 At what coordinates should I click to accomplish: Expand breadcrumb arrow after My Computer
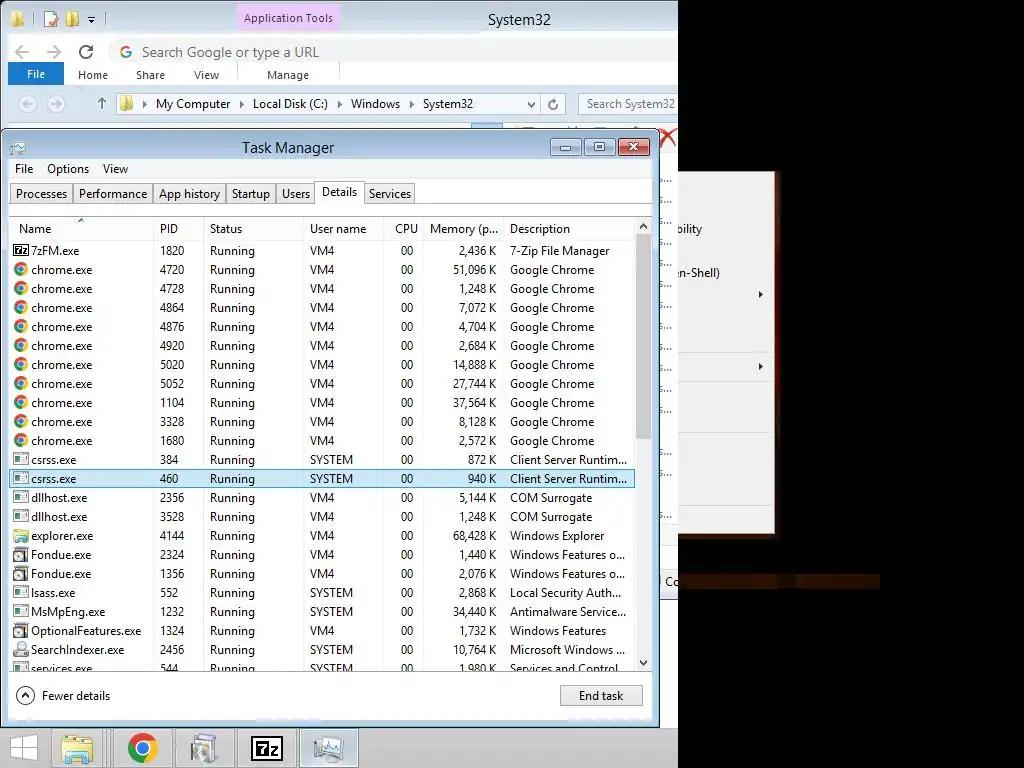[x=242, y=104]
